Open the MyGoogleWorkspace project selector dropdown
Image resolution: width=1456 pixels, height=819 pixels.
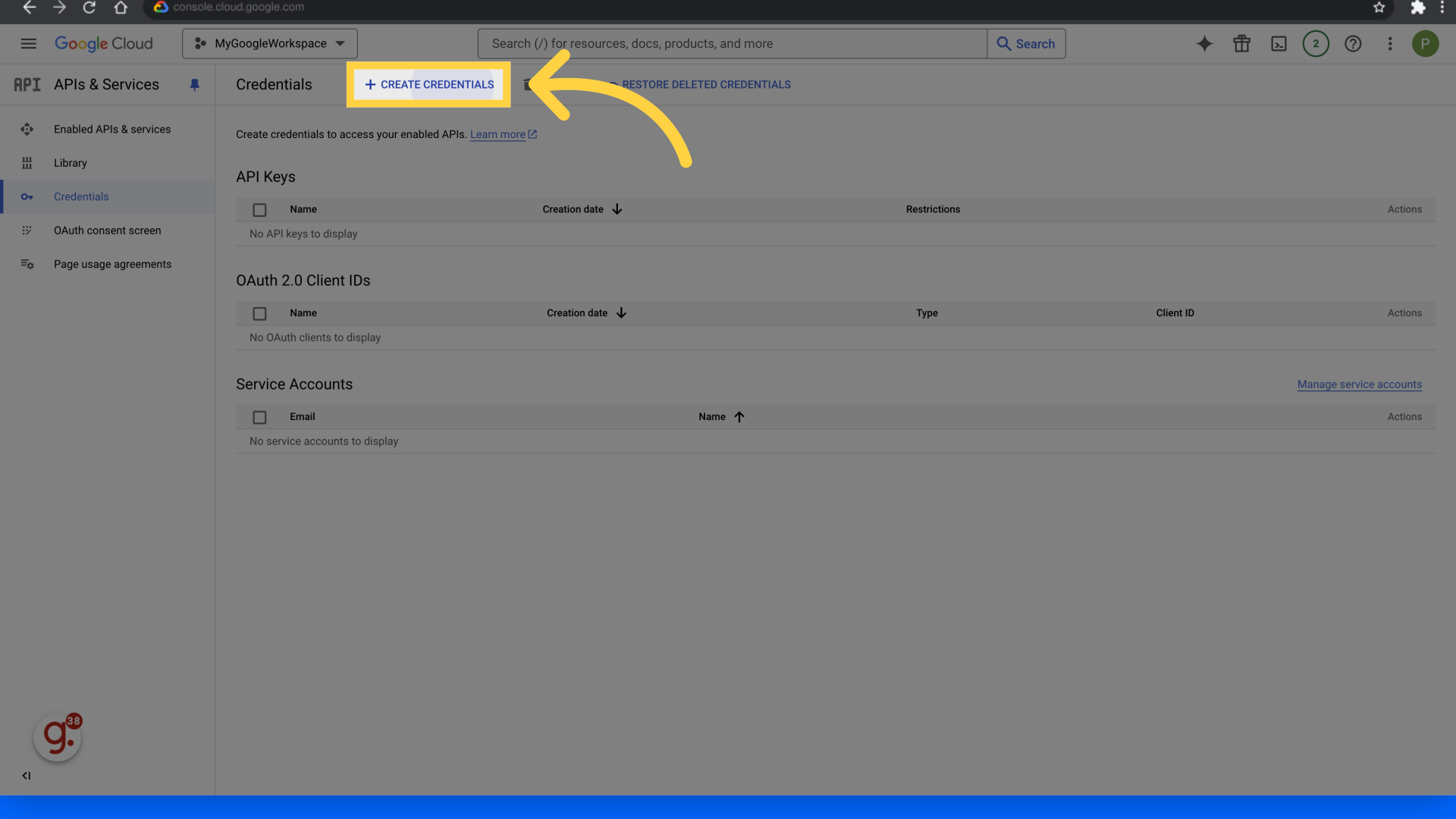point(270,44)
